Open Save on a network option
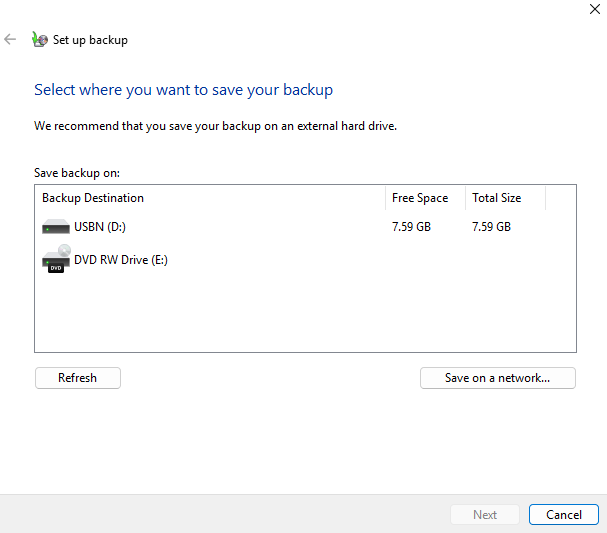 [497, 378]
